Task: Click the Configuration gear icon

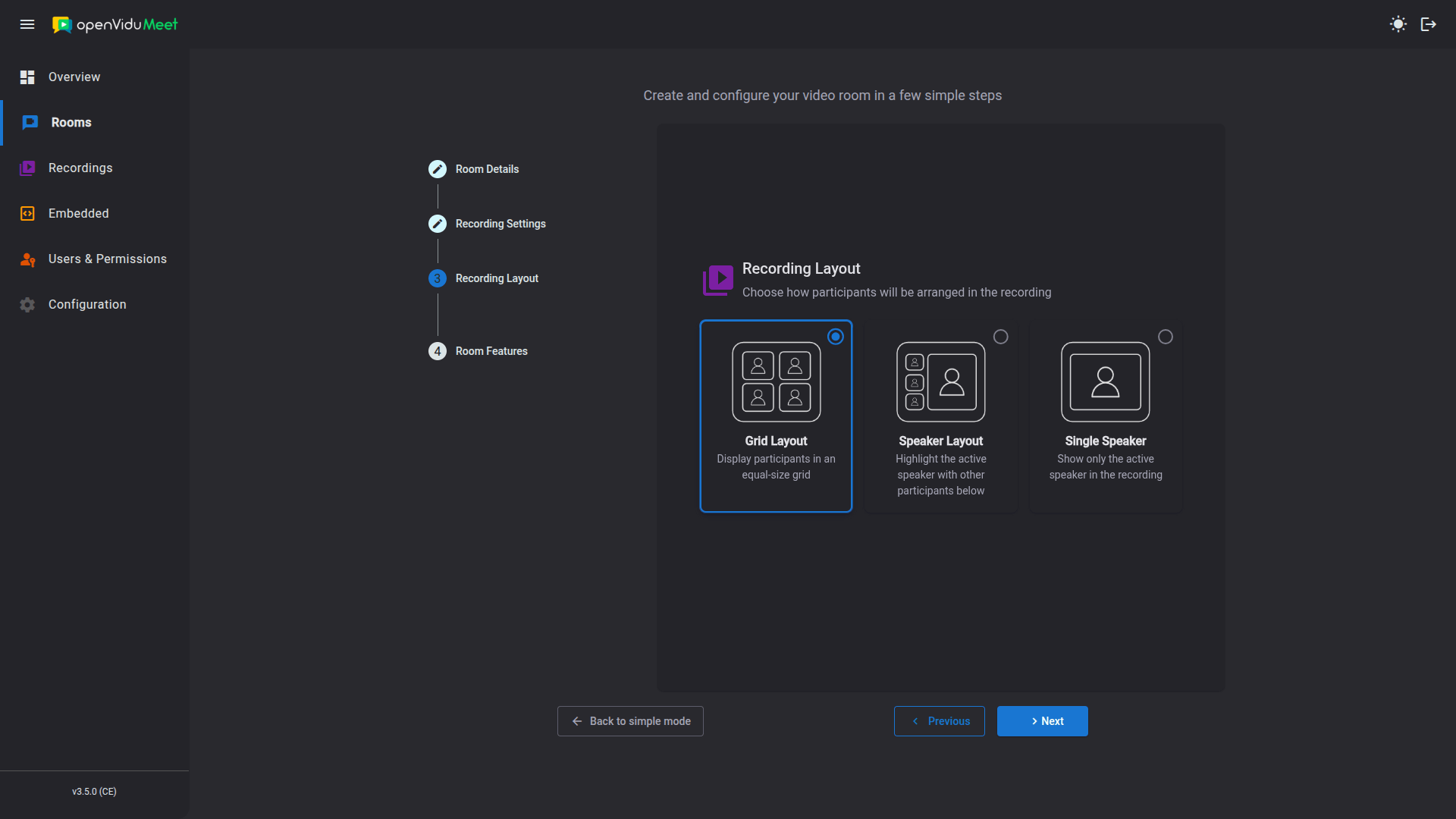Action: point(27,305)
